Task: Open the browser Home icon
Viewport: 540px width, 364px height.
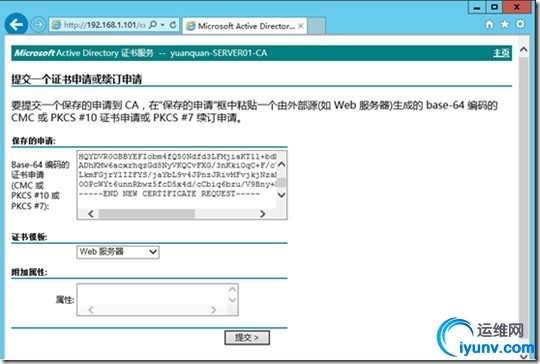Action: point(489,24)
